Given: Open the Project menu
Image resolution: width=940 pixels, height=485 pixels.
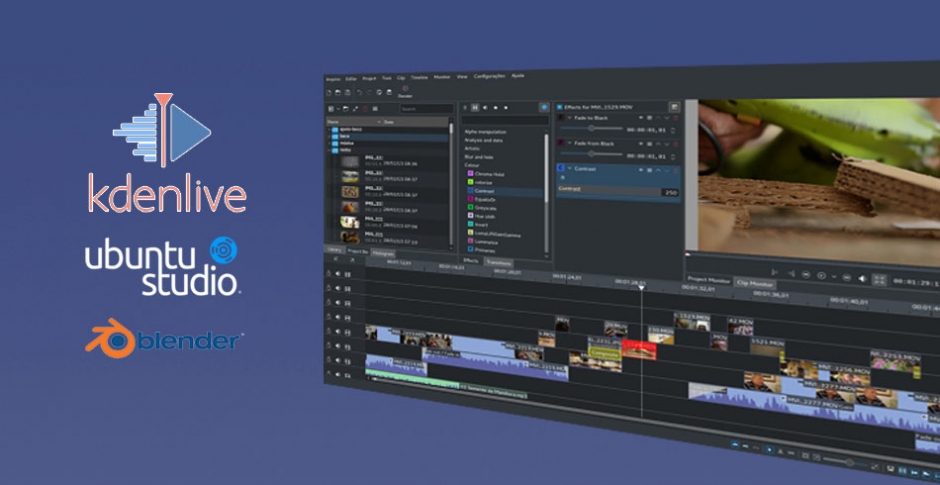Looking at the screenshot, I should coord(369,79).
